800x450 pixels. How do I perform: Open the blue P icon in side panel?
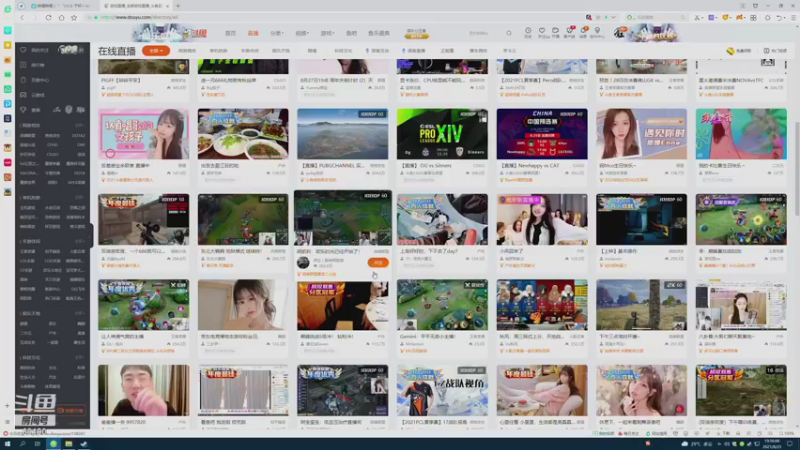[8, 104]
